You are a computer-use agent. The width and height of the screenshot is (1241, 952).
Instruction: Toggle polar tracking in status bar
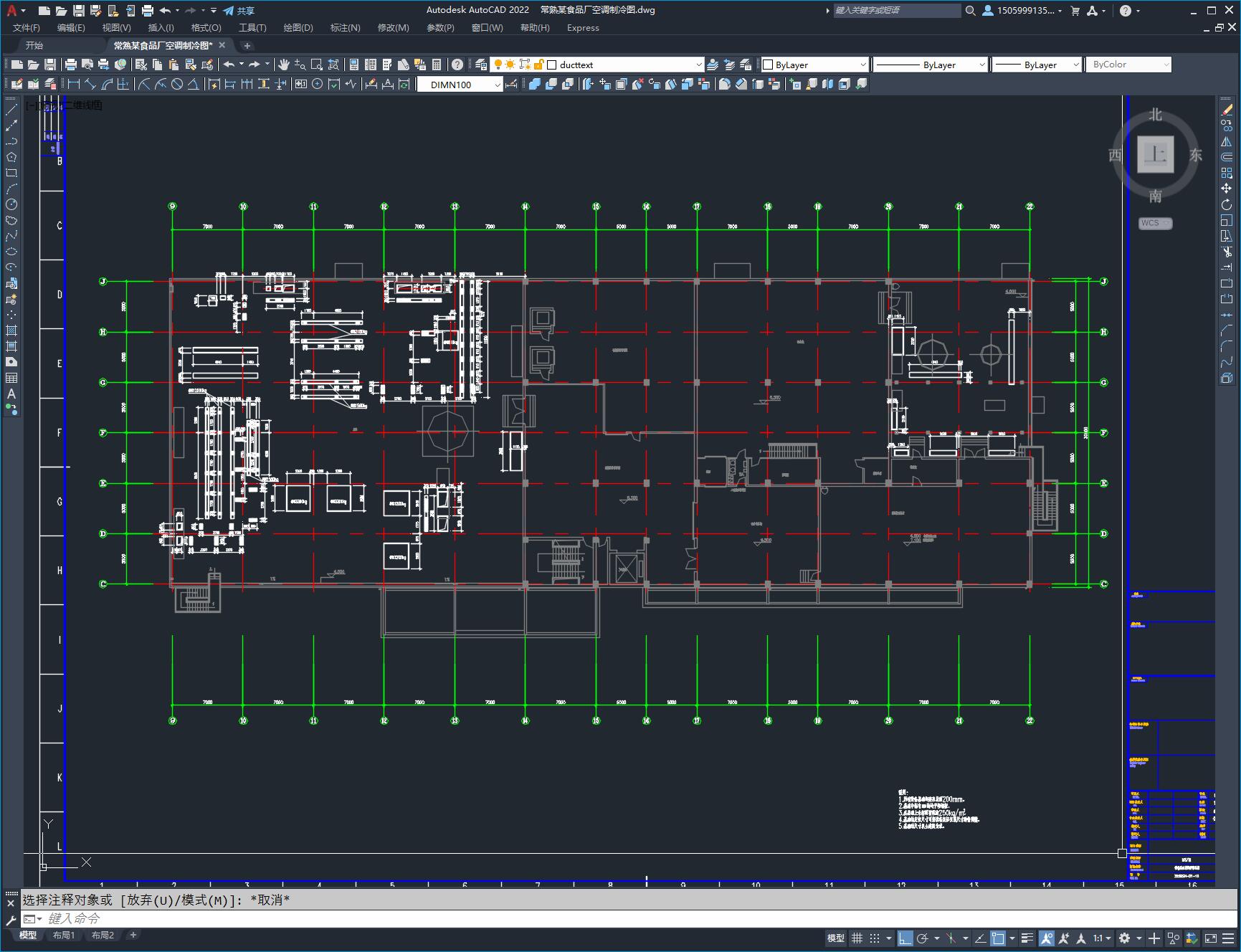coord(923,938)
